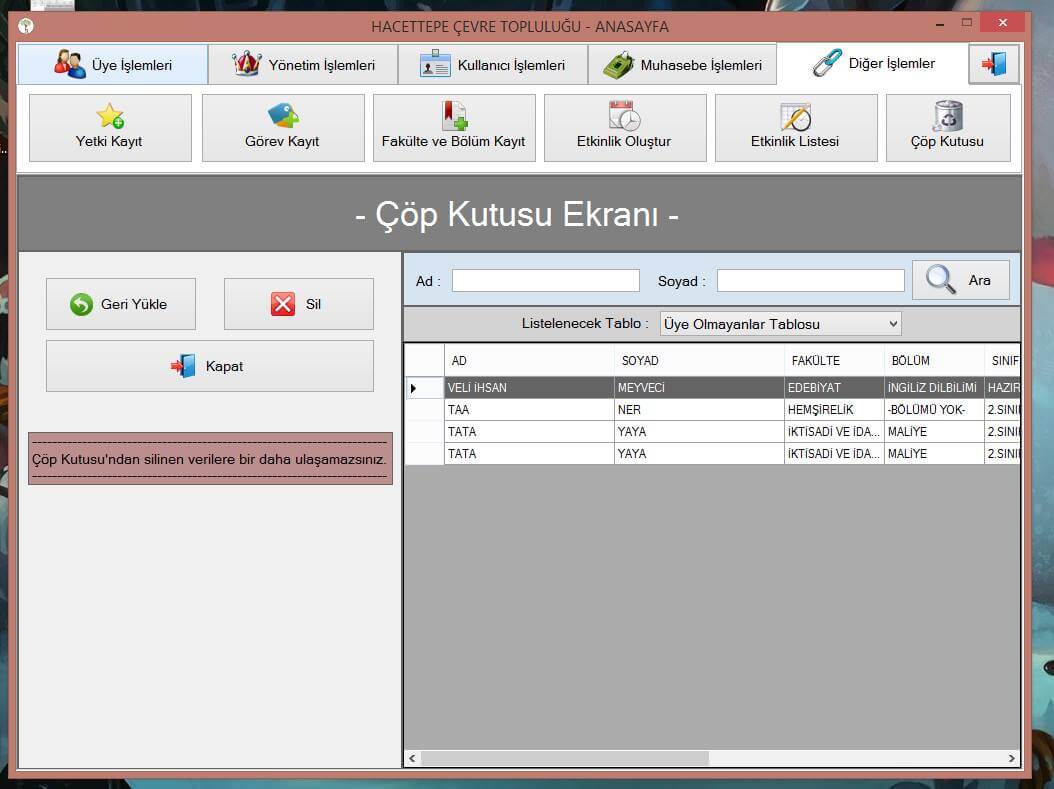
Task: Click the Yetki Kayıt star icon
Action: pos(110,116)
